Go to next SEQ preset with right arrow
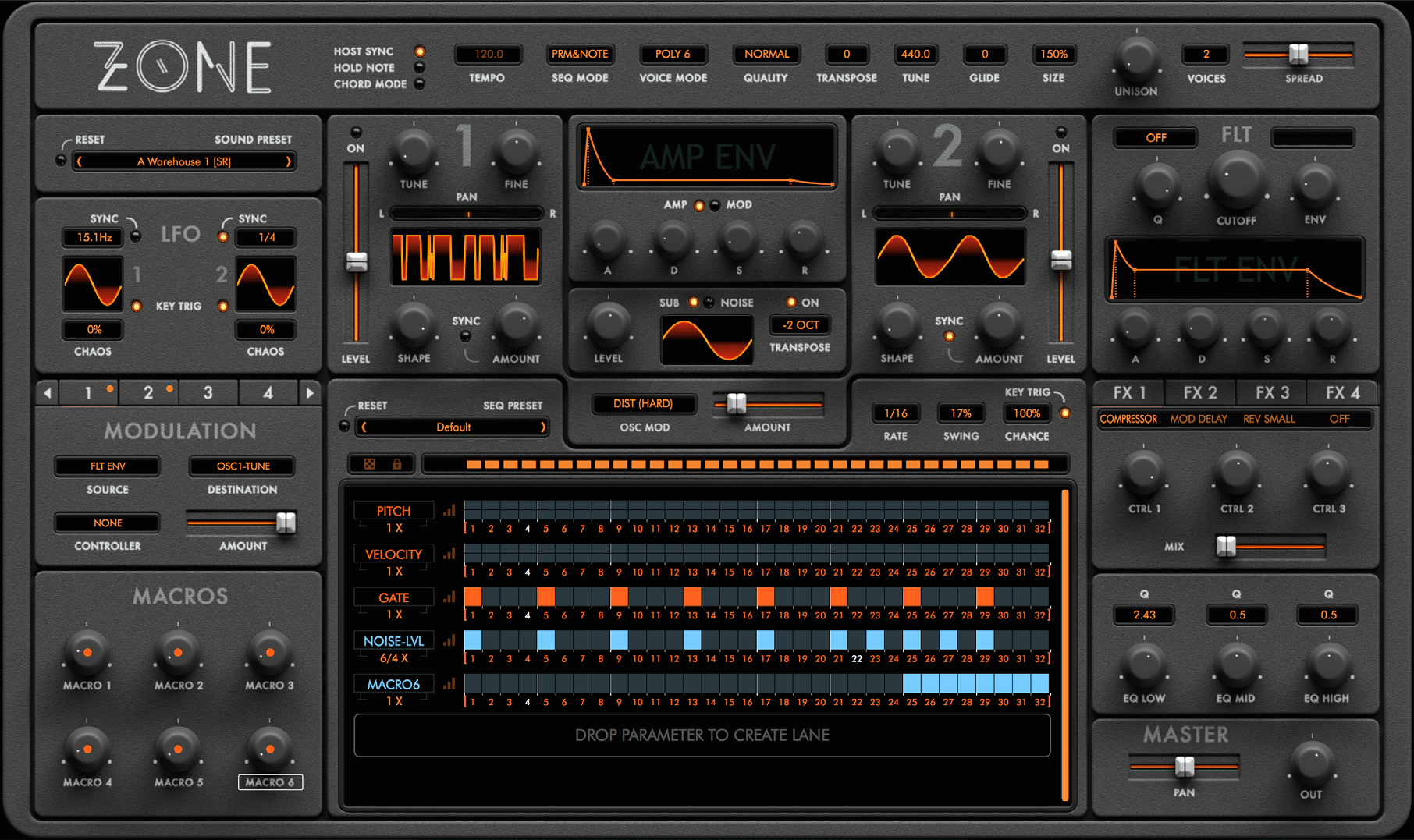This screenshot has height=840, width=1414. (543, 427)
